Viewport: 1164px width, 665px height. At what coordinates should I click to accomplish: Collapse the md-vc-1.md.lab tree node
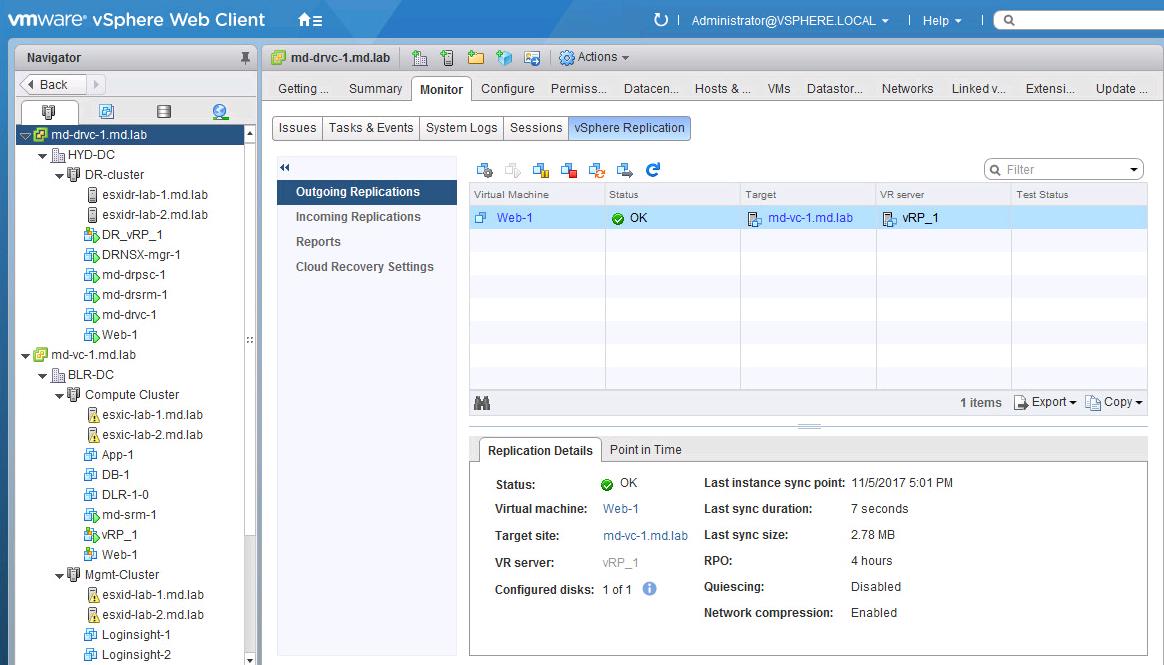pos(26,356)
